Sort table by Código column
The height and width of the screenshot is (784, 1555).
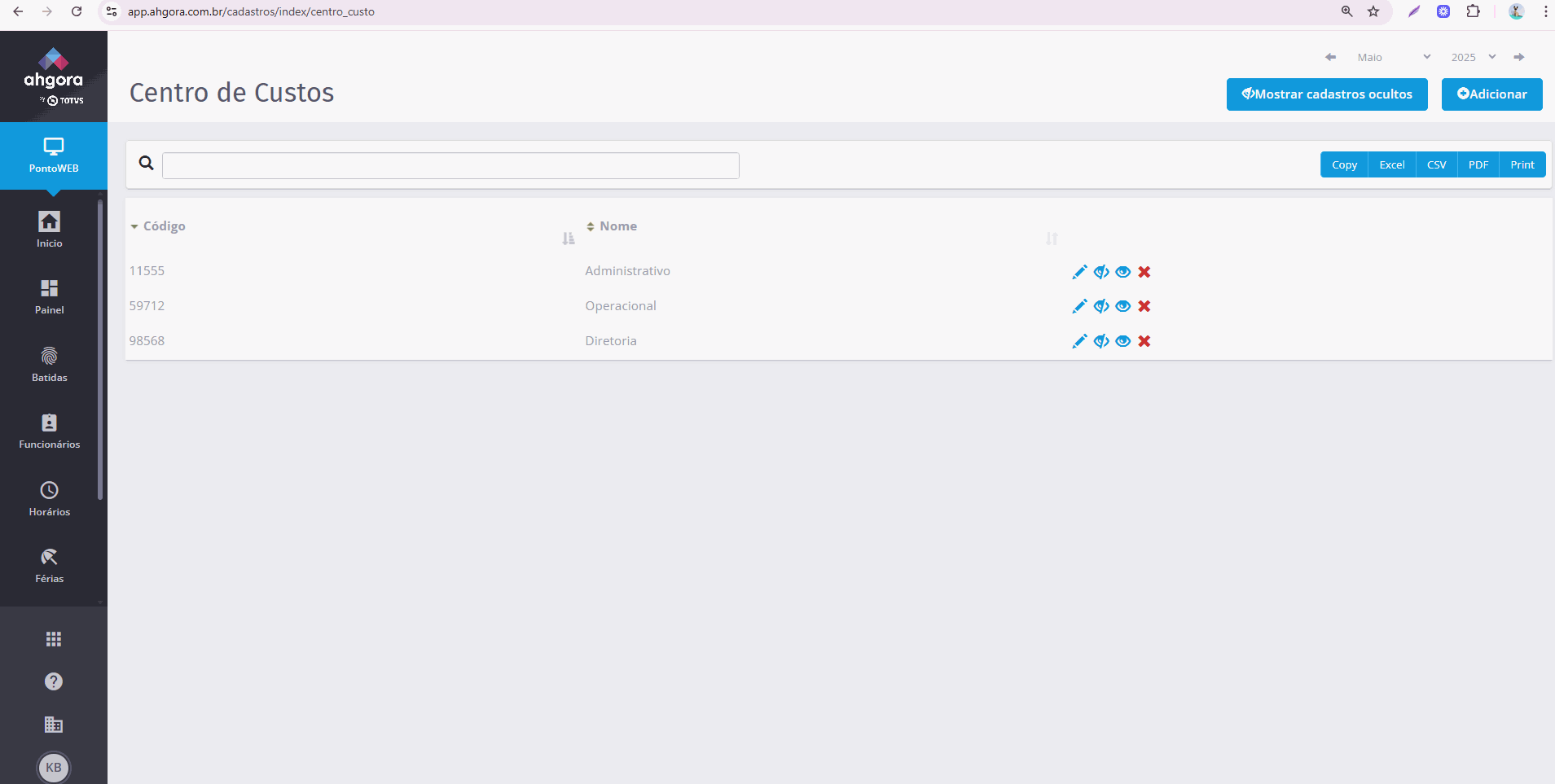[164, 226]
